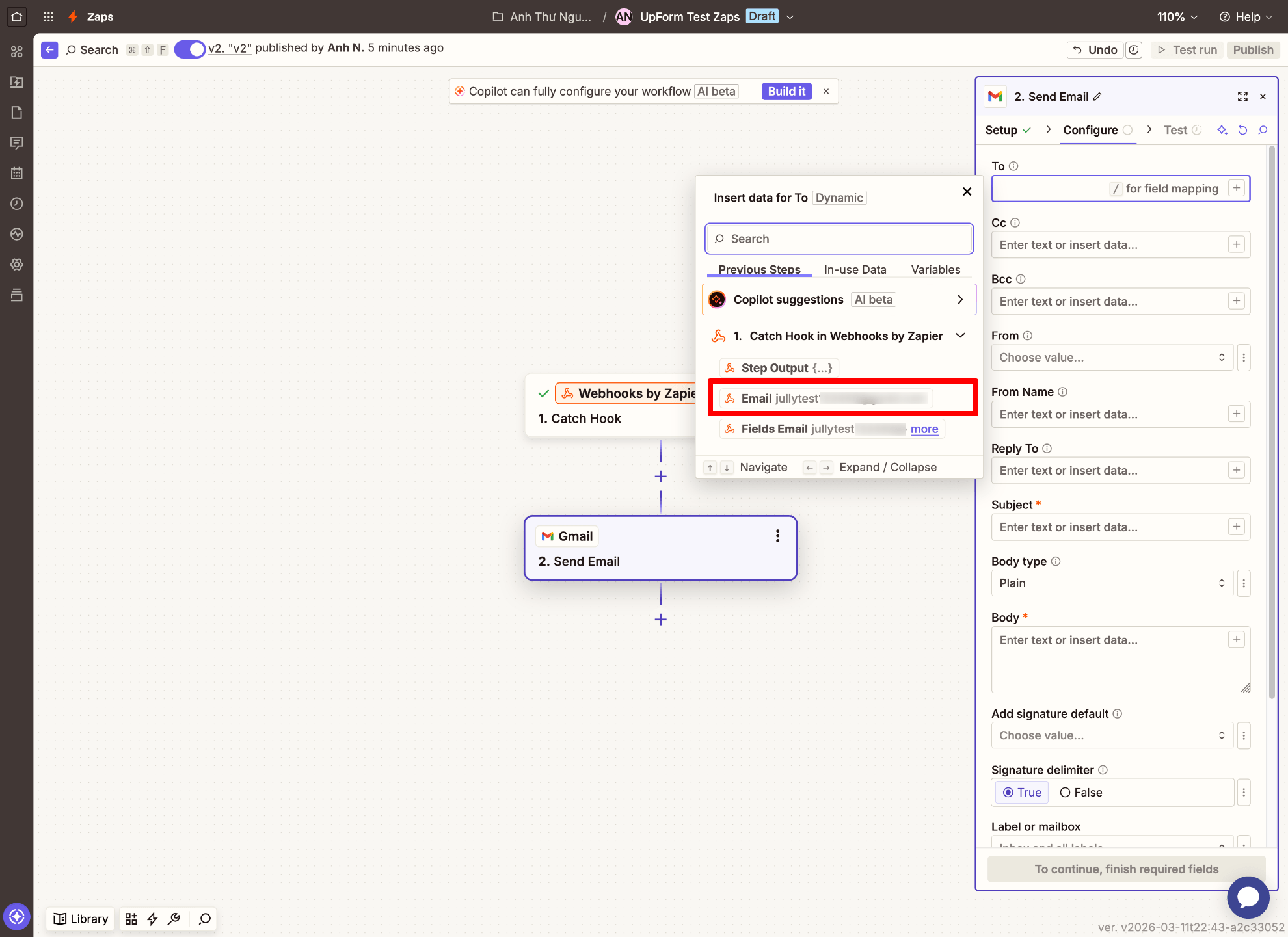Click the back arrow button
The width and height of the screenshot is (1288, 937).
click(x=49, y=50)
